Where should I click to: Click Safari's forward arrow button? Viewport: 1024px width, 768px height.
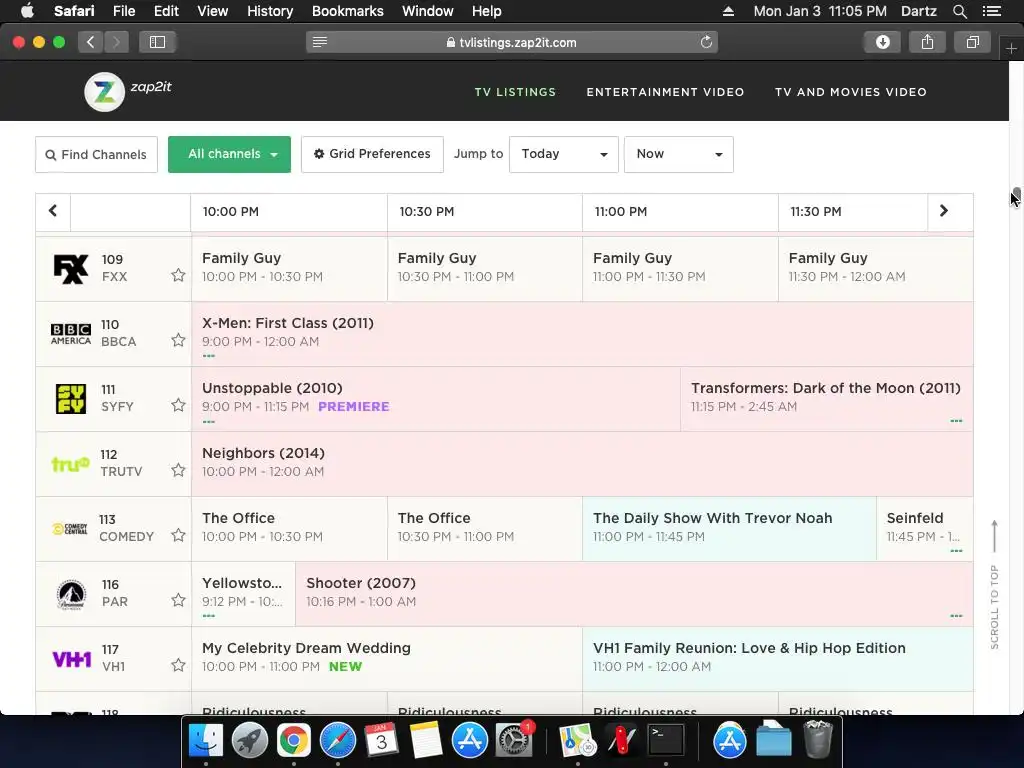coord(116,42)
